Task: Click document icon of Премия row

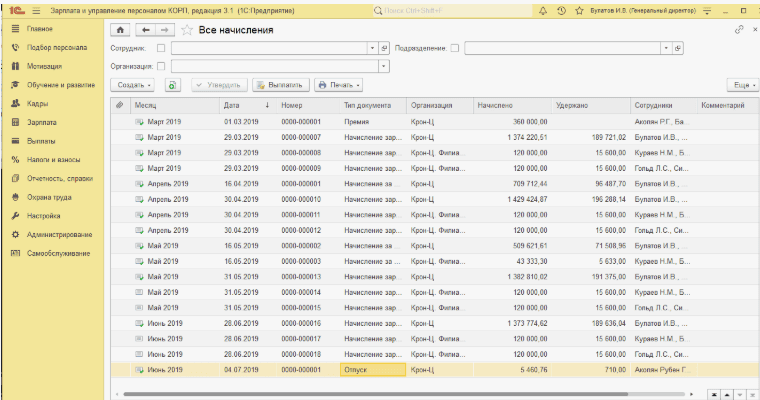Action: click(139, 122)
